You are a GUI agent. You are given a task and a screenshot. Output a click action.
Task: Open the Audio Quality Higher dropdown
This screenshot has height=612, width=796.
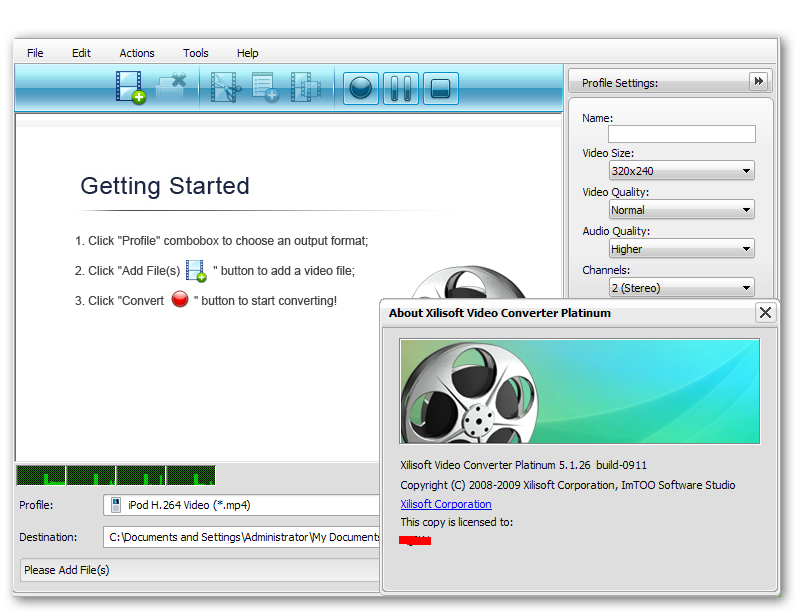pos(682,249)
